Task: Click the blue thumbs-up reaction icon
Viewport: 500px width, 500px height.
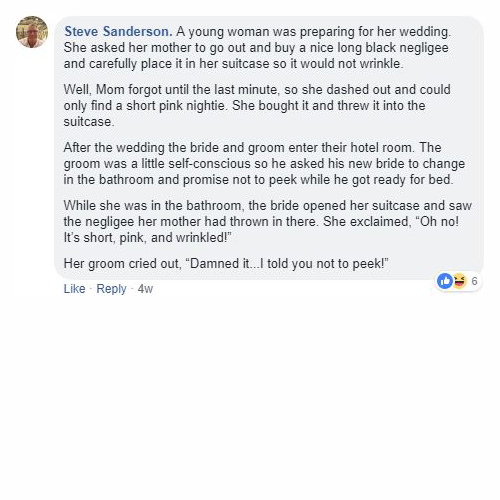Action: 445,281
